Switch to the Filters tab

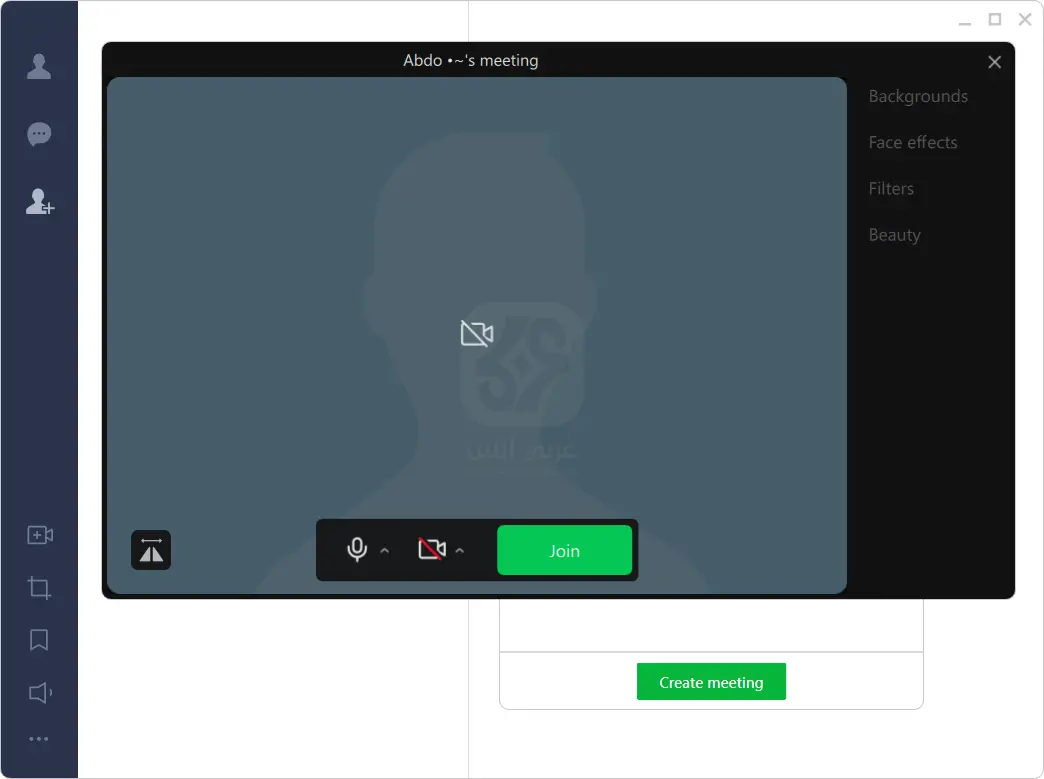890,188
